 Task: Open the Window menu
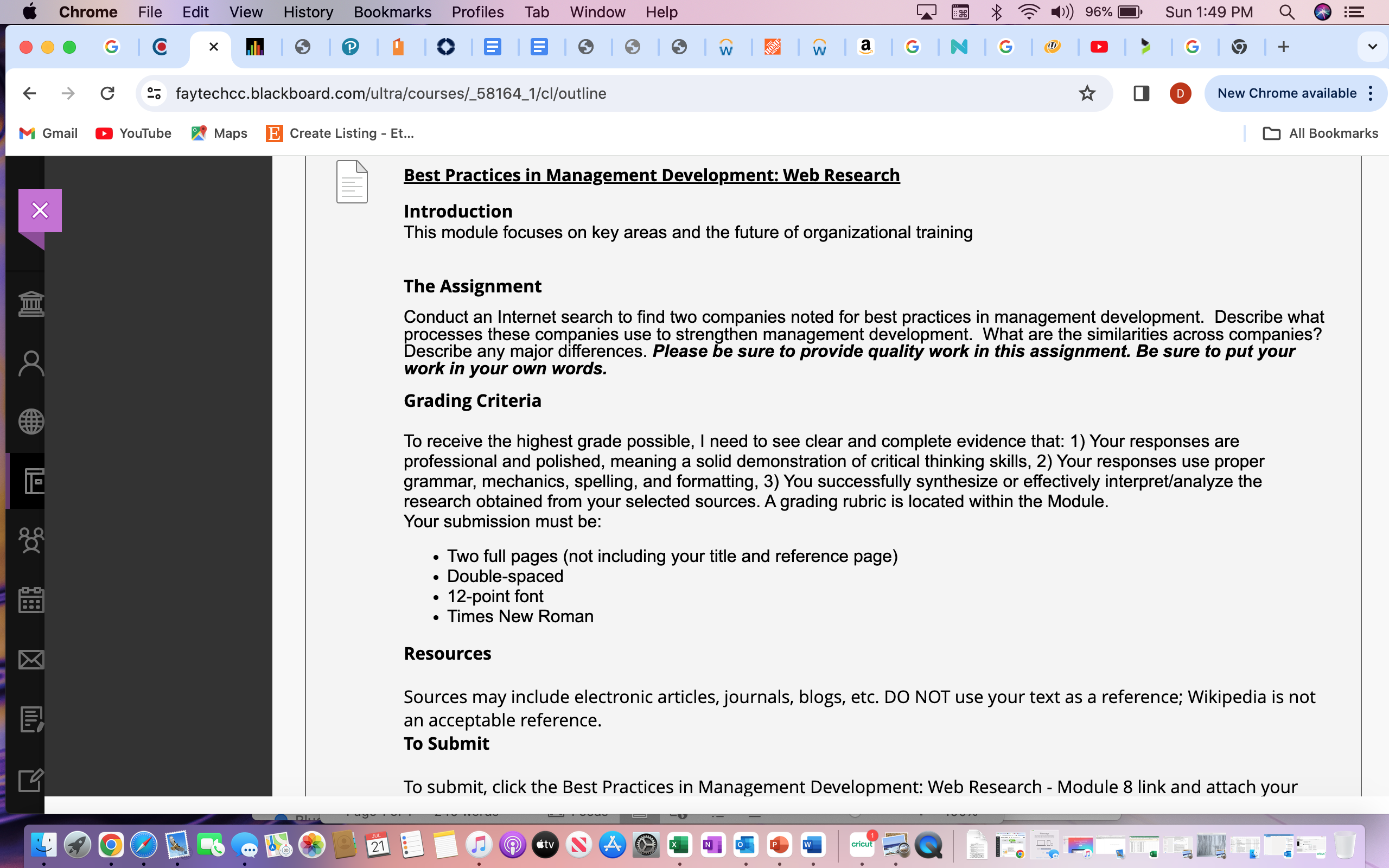coord(597,11)
